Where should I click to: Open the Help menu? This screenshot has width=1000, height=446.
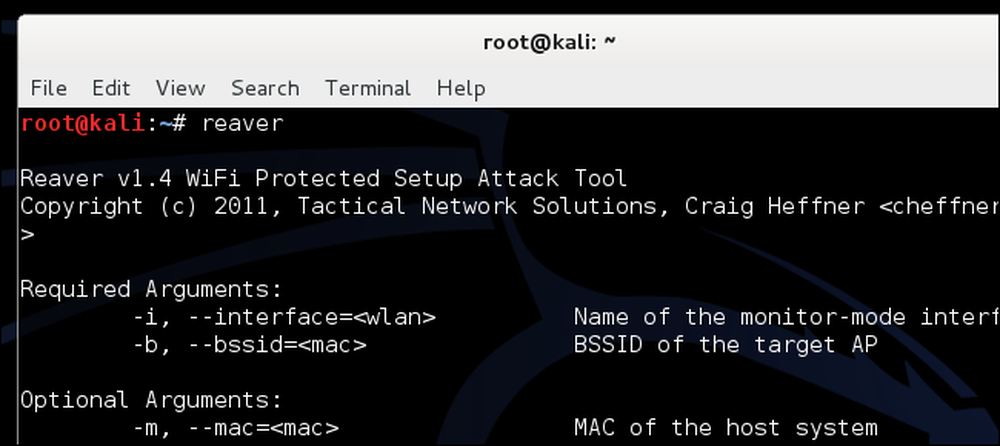[x=461, y=88]
